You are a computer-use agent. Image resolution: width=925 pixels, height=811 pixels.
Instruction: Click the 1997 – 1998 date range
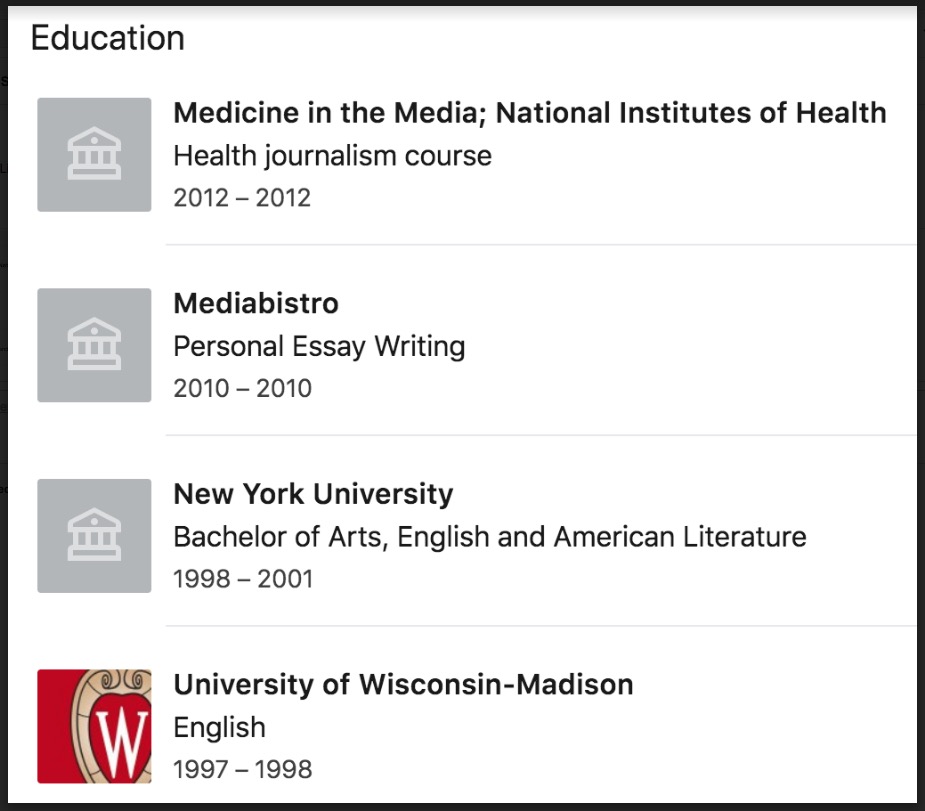243,769
